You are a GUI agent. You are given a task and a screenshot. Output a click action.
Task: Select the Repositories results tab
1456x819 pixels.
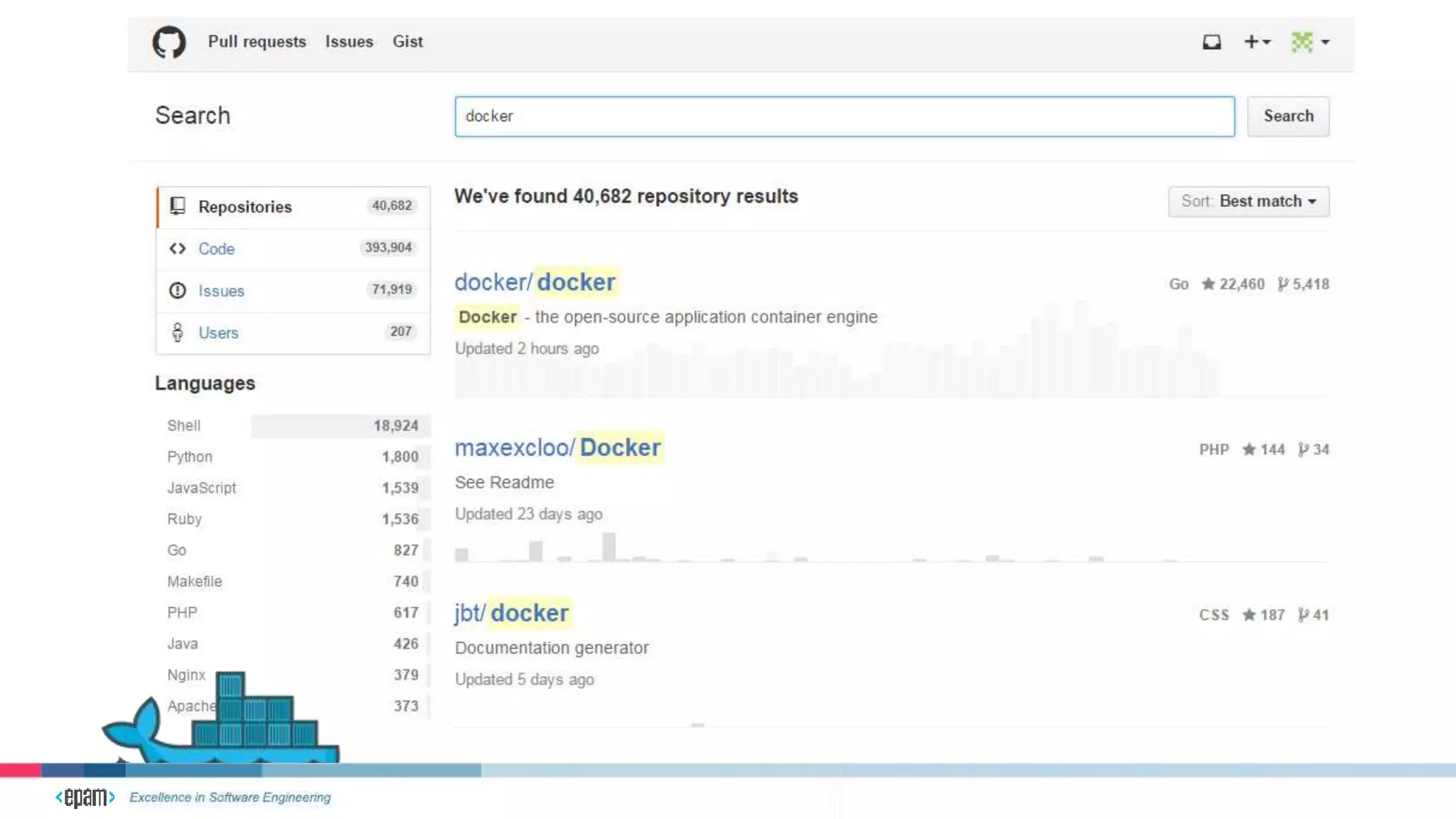245,207
